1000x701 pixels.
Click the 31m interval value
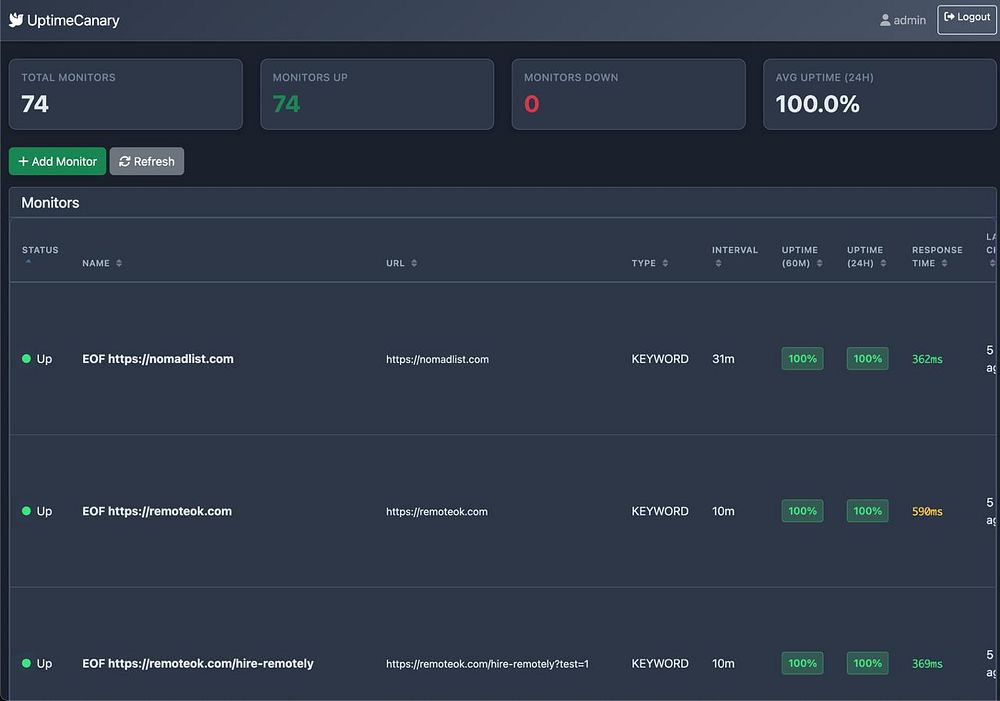click(723, 359)
